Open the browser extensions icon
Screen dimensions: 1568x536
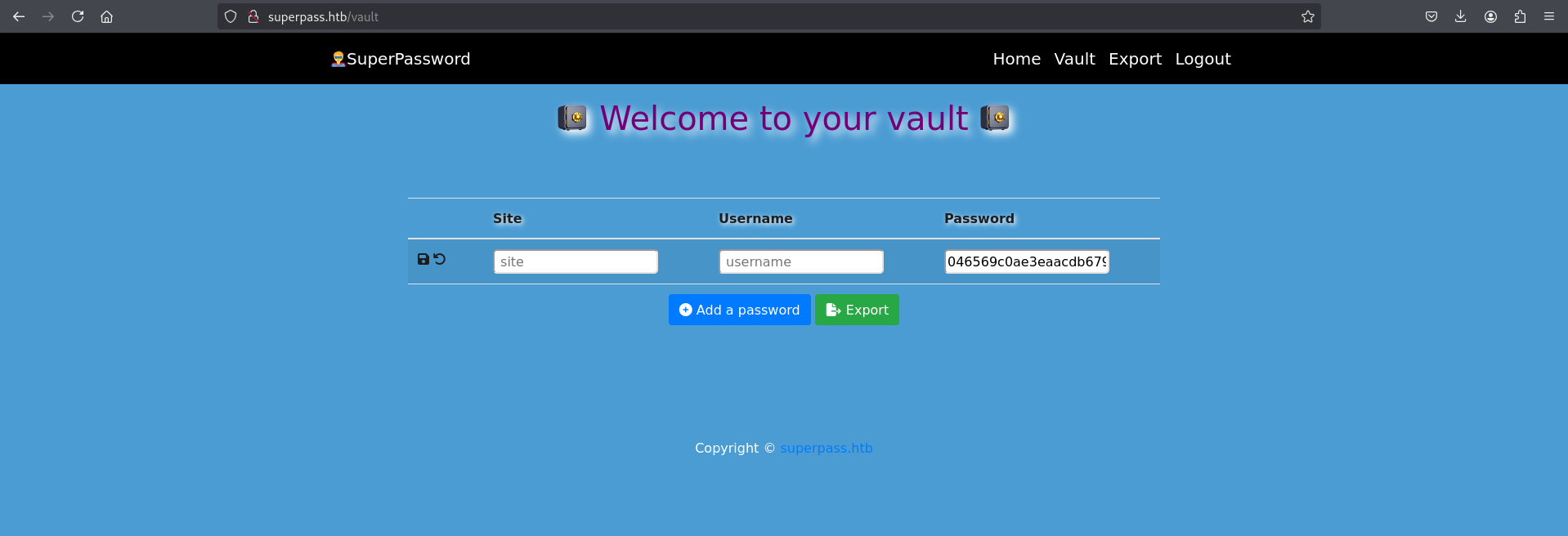click(1520, 16)
